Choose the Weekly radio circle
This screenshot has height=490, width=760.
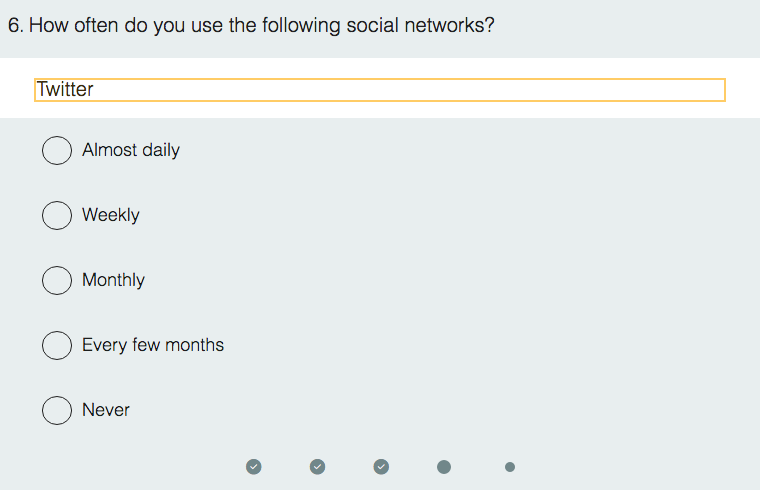pos(57,215)
